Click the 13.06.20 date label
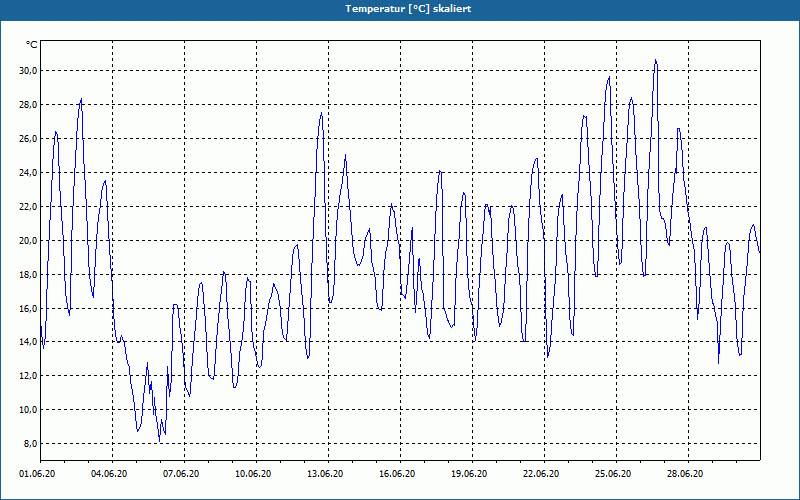Image resolution: width=800 pixels, height=500 pixels. tap(325, 474)
